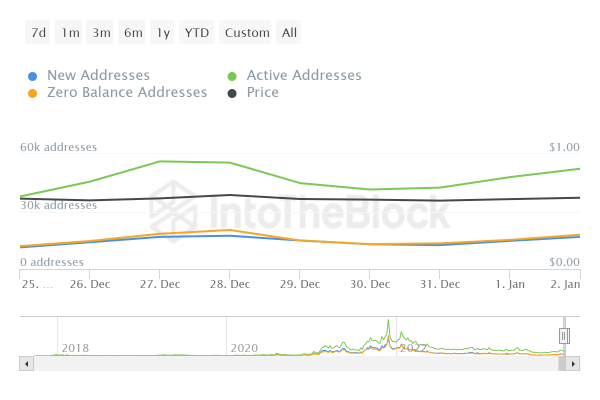Click the navigator scrollbar left arrow
600x400 pixels.
click(x=26, y=363)
